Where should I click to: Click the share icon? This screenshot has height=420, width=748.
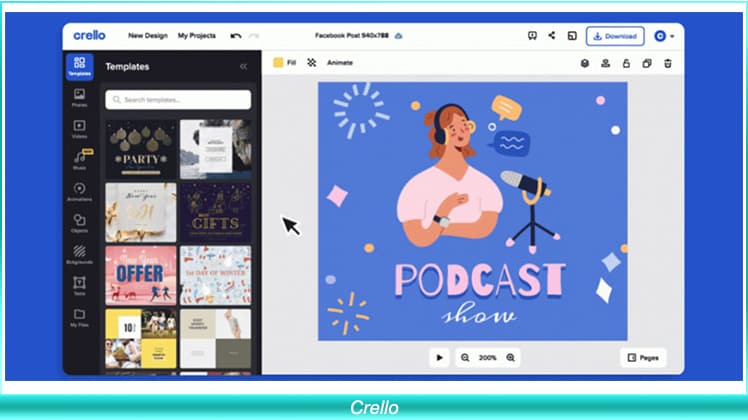[x=552, y=35]
